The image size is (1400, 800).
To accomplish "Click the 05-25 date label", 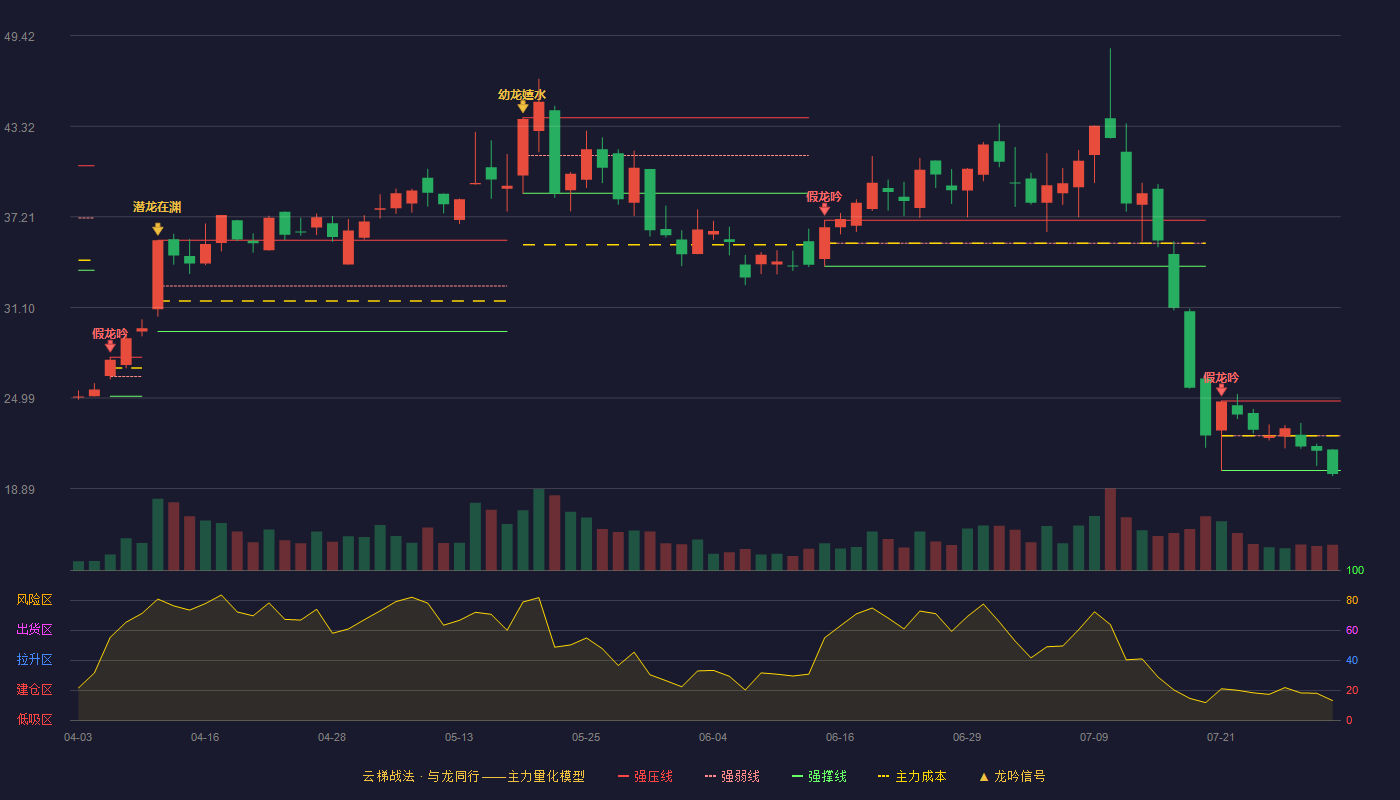I will [x=586, y=737].
